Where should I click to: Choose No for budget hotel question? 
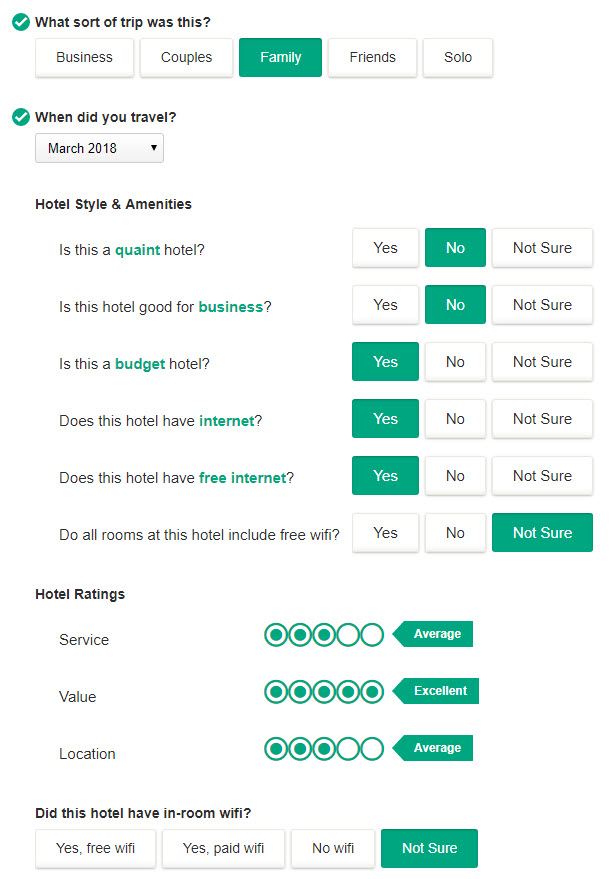[x=455, y=362]
